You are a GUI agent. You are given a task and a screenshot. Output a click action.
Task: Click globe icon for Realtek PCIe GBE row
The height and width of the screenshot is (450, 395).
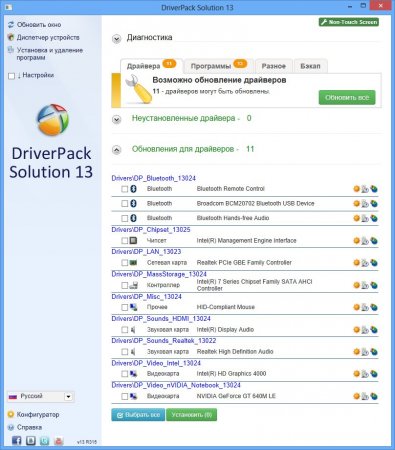click(374, 263)
